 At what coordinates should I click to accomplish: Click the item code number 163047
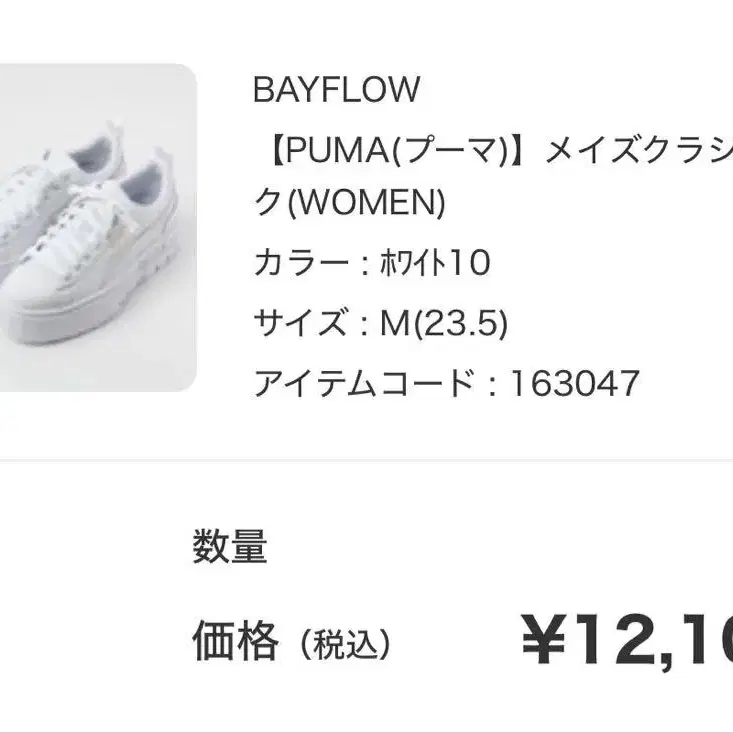pyautogui.click(x=574, y=382)
